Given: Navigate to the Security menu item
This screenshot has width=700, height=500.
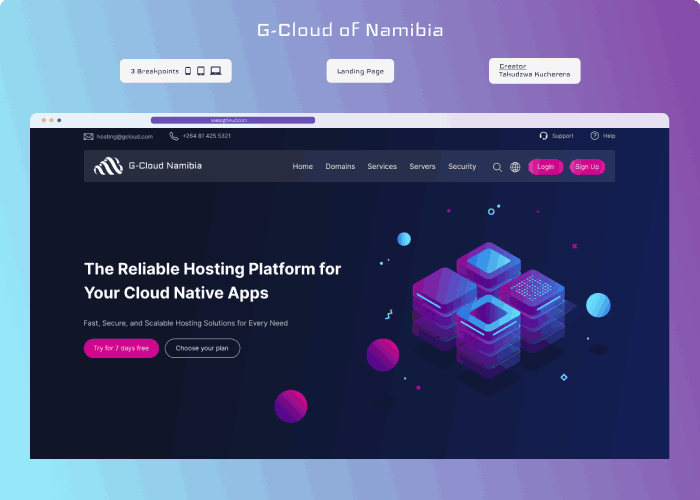Looking at the screenshot, I should click(x=462, y=167).
